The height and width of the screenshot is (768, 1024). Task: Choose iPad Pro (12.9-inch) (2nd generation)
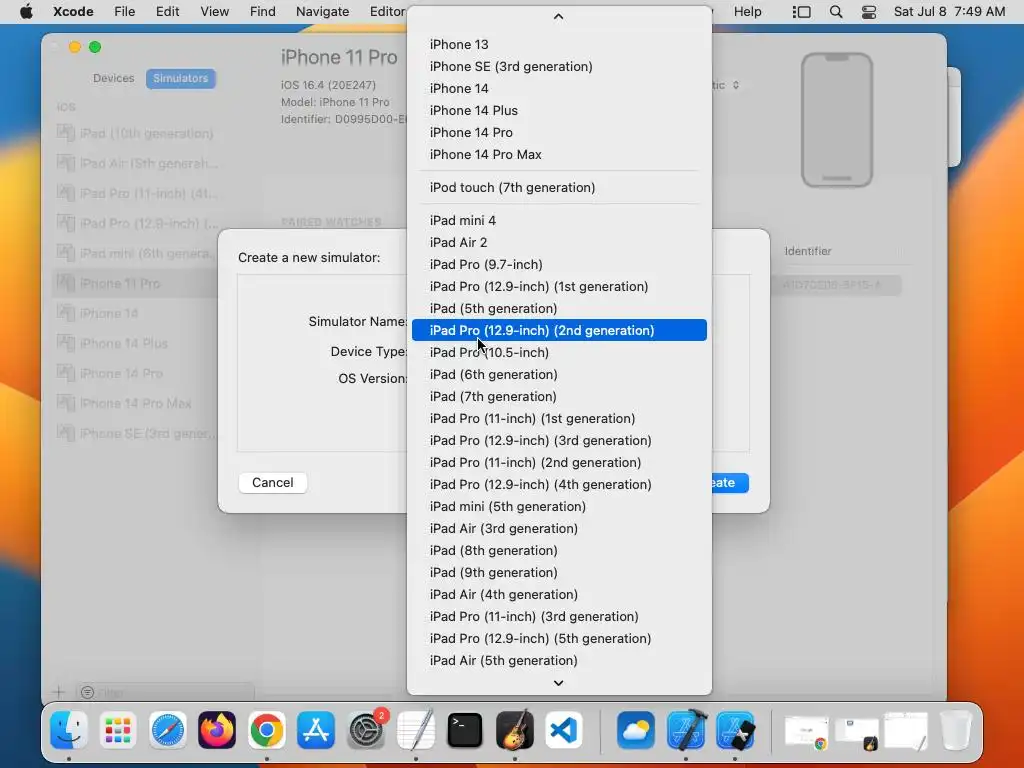point(559,330)
